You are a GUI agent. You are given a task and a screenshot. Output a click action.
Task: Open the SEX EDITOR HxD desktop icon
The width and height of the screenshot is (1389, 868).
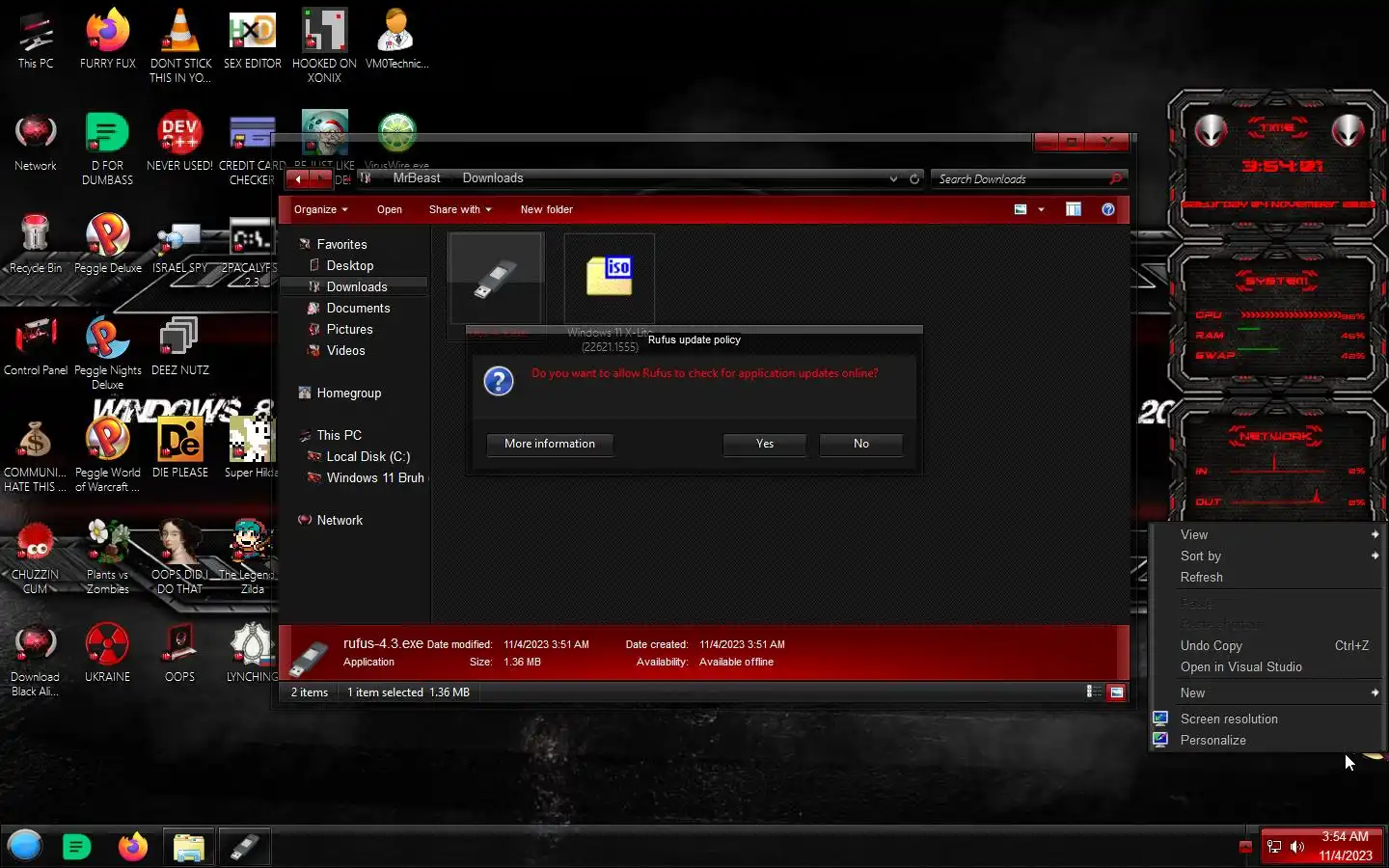point(253,40)
